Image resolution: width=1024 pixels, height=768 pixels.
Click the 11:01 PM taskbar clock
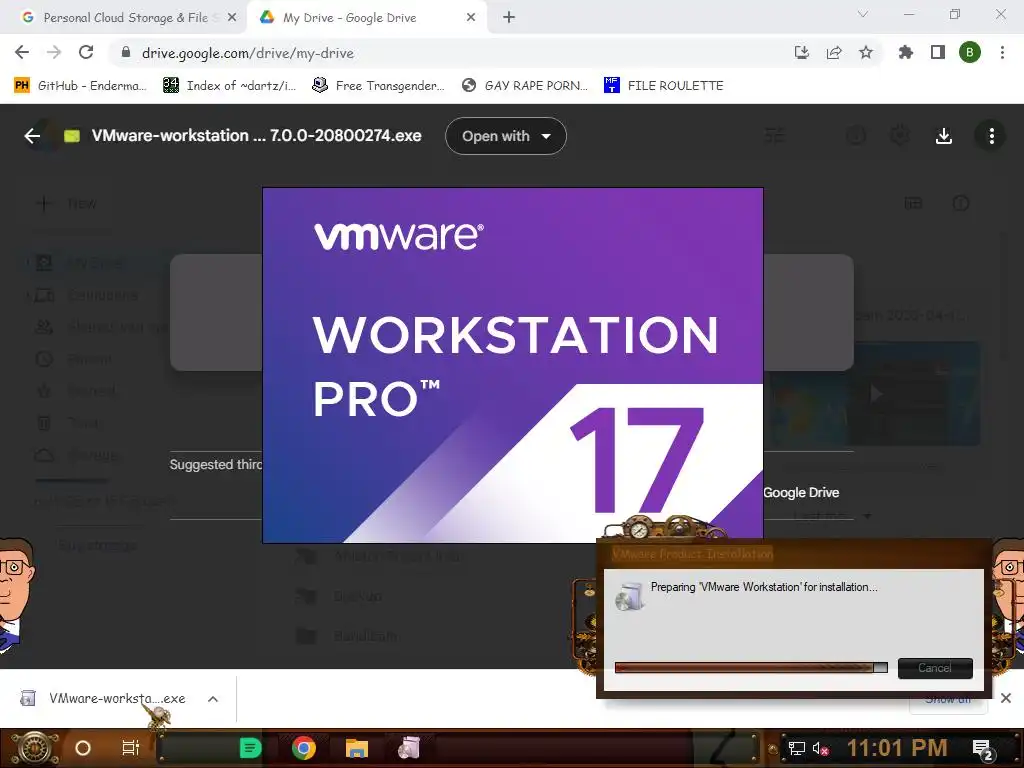pos(897,748)
